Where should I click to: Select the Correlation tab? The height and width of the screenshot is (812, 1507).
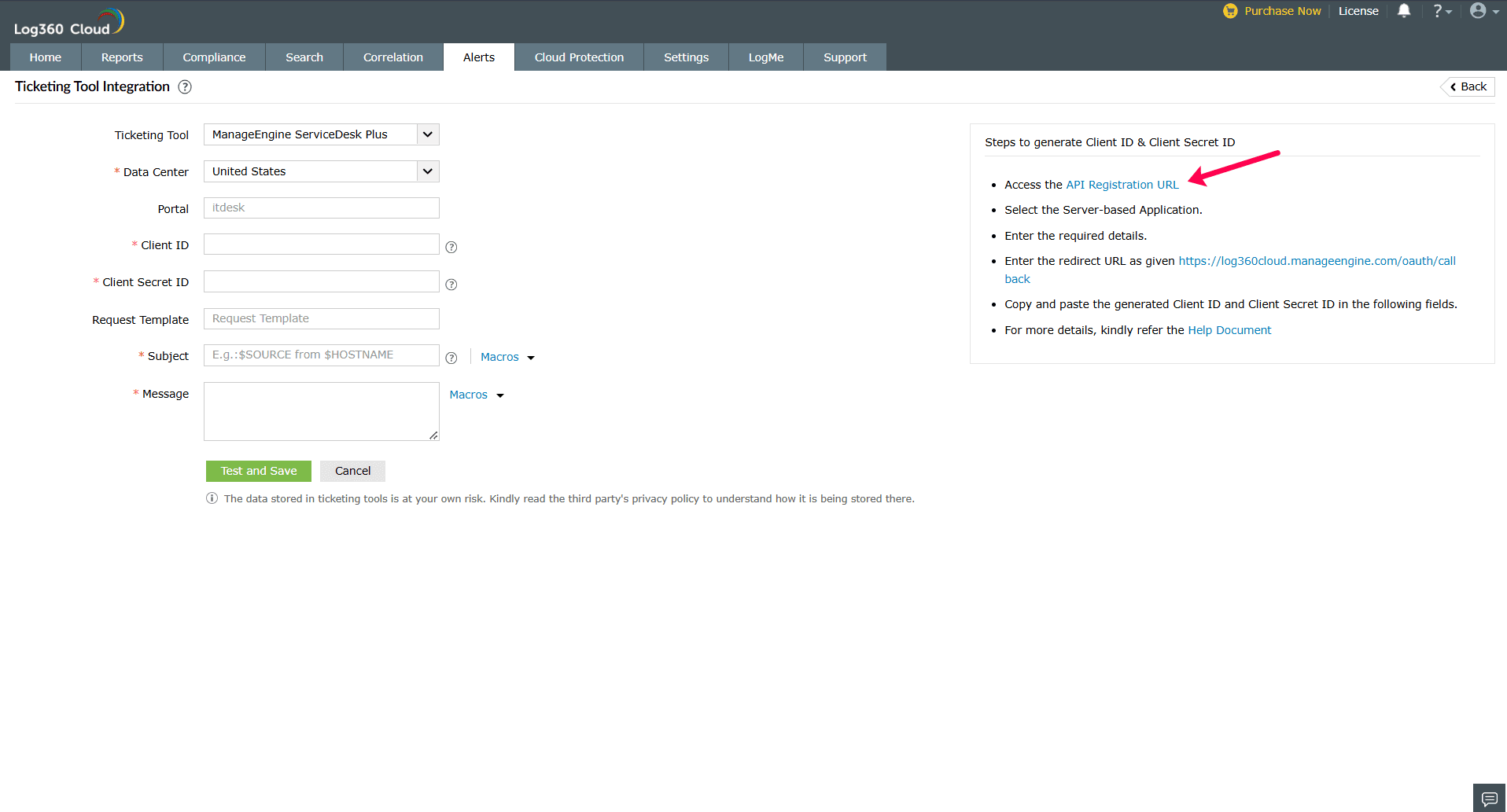click(393, 57)
